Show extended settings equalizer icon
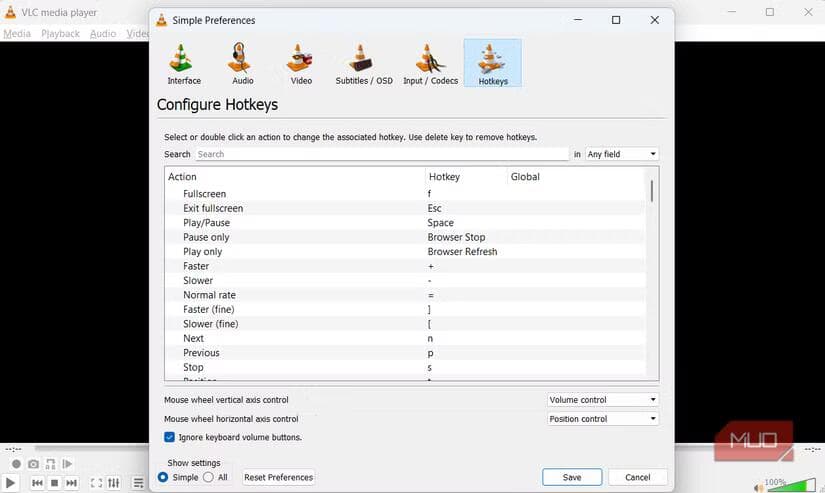The image size is (825, 493). 114,482
